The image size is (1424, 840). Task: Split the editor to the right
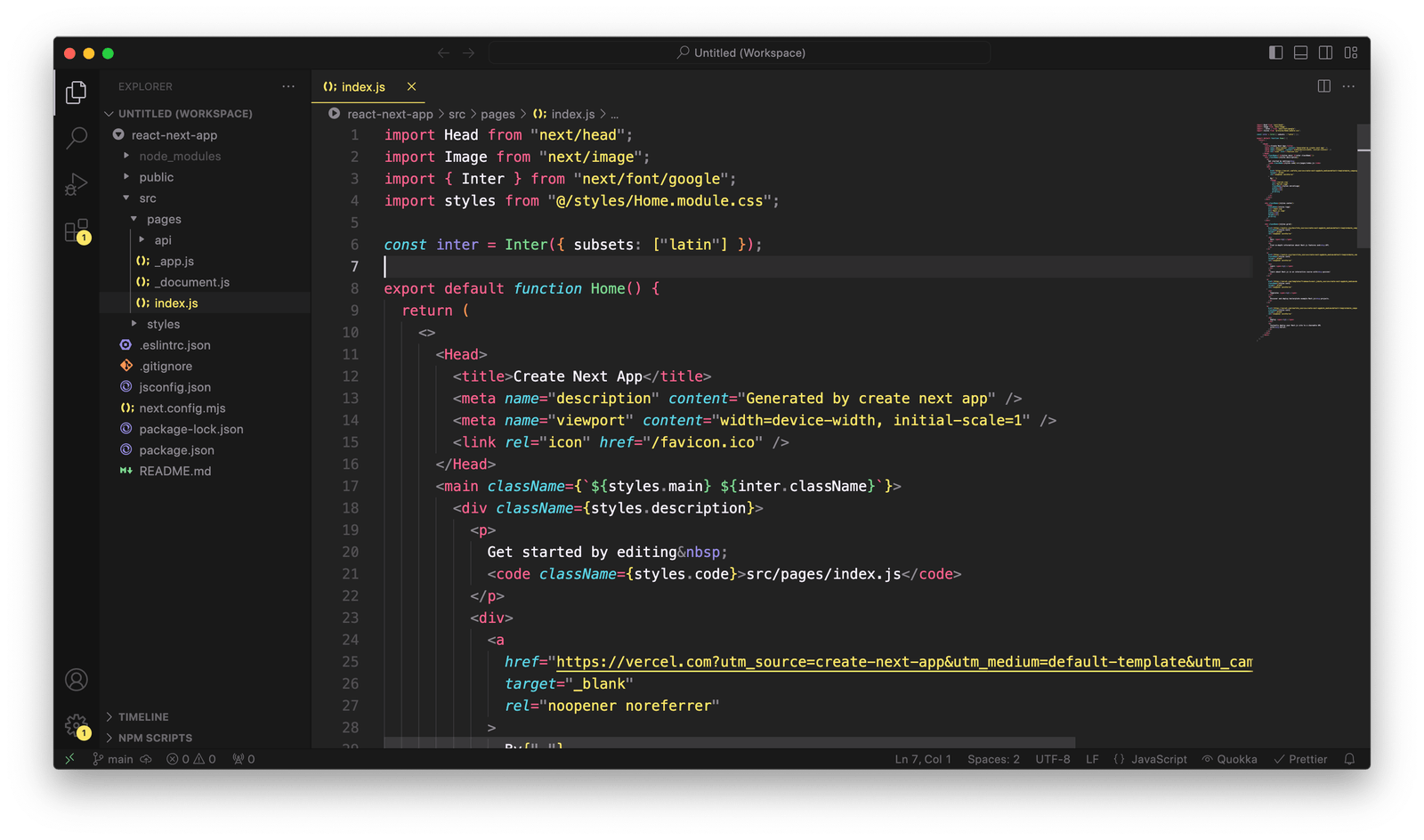coord(1324,86)
